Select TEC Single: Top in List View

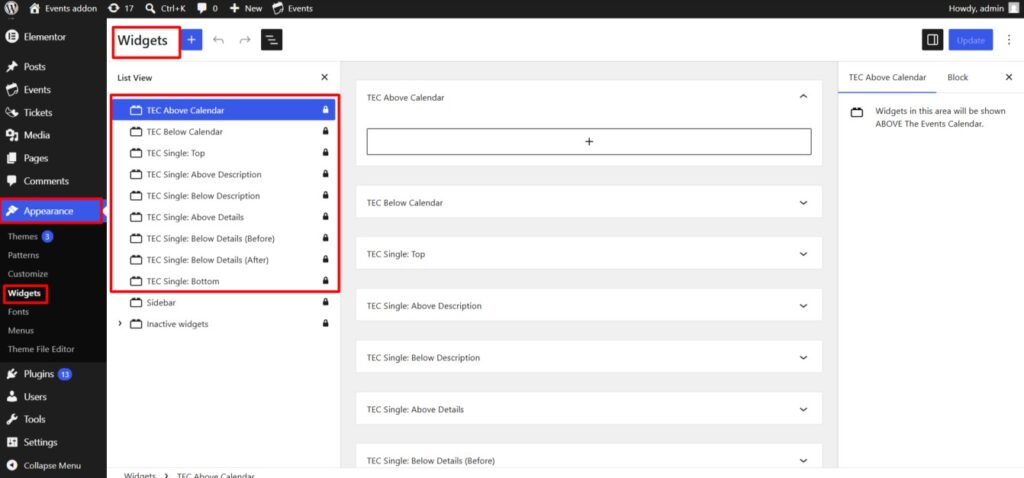(x=223, y=153)
